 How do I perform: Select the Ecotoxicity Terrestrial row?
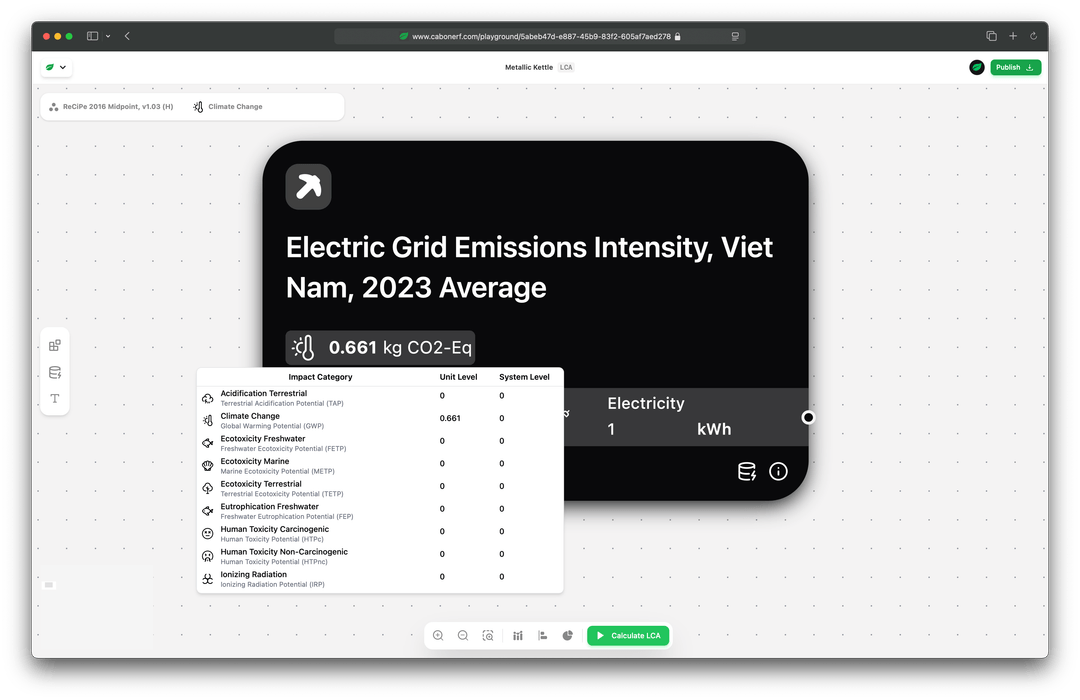(380, 488)
